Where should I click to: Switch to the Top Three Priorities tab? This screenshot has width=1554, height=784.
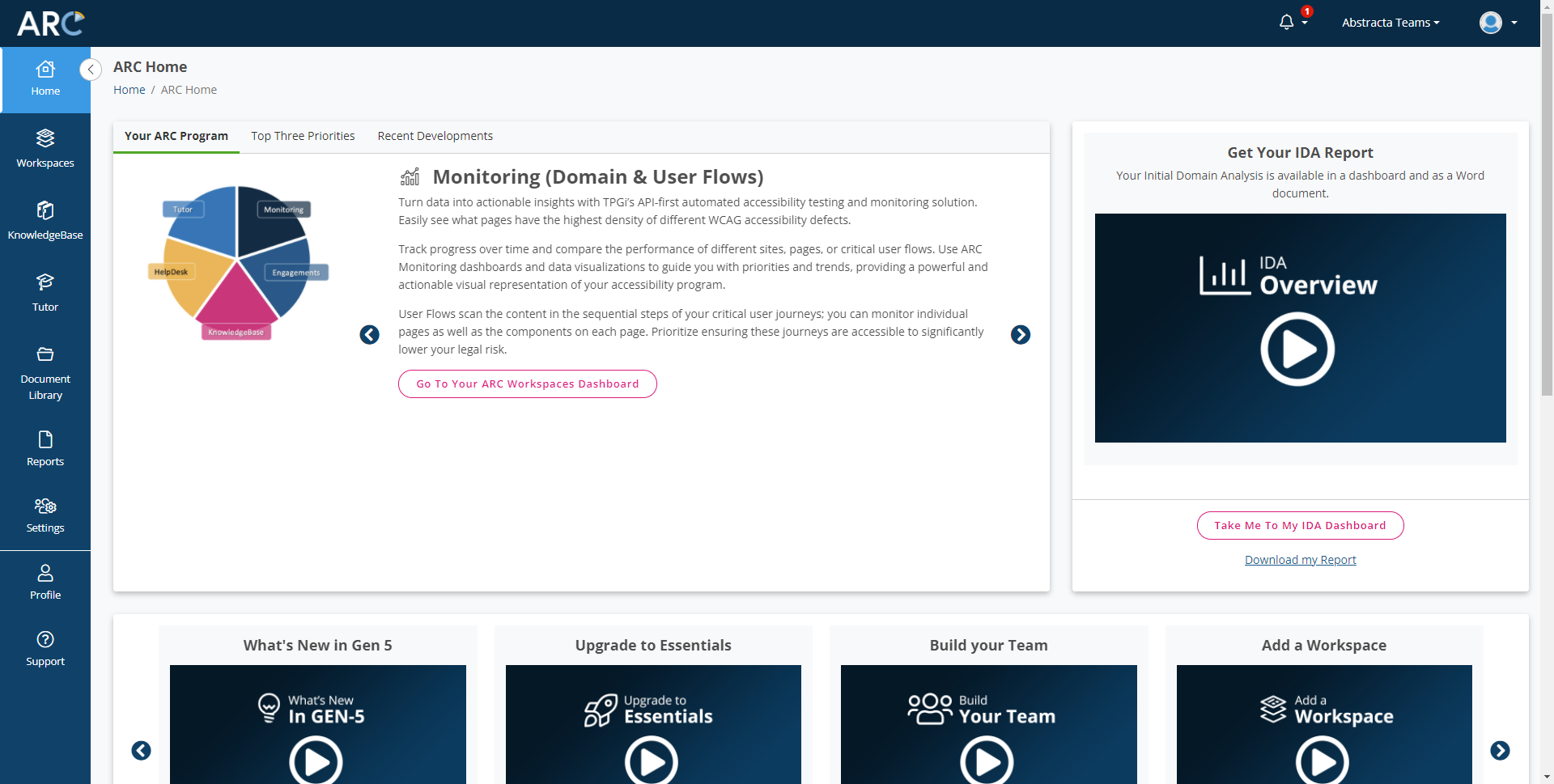[x=303, y=136]
